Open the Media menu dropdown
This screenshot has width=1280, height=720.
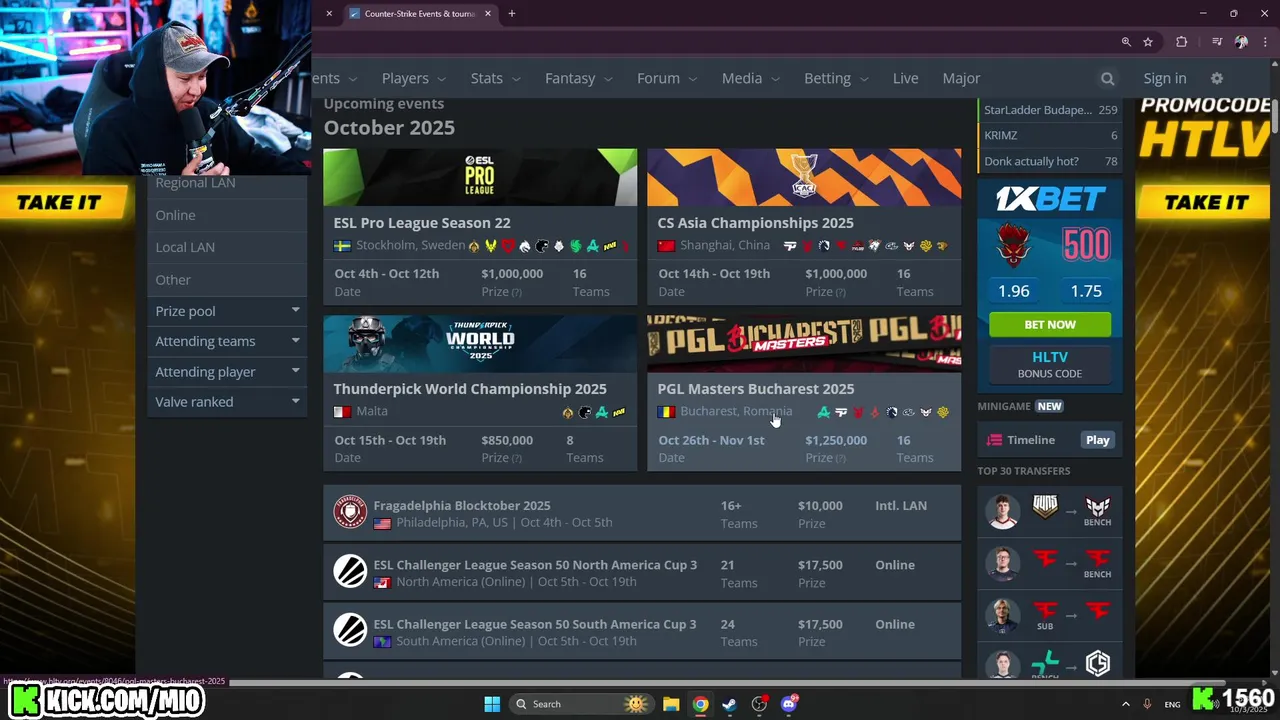[x=751, y=78]
